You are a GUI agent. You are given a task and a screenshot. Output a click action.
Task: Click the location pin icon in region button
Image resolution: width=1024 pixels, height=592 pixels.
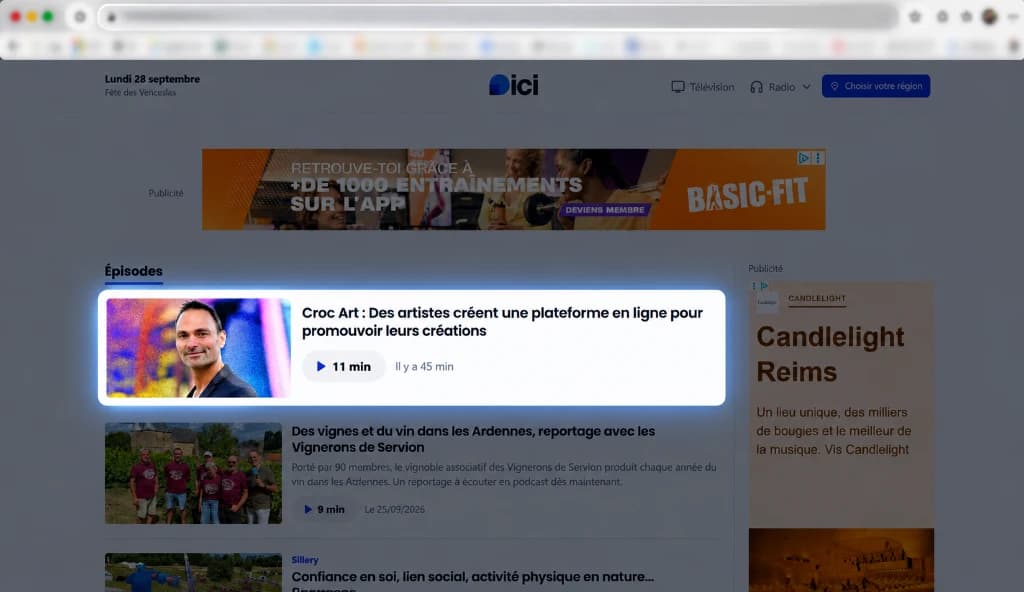(x=834, y=86)
